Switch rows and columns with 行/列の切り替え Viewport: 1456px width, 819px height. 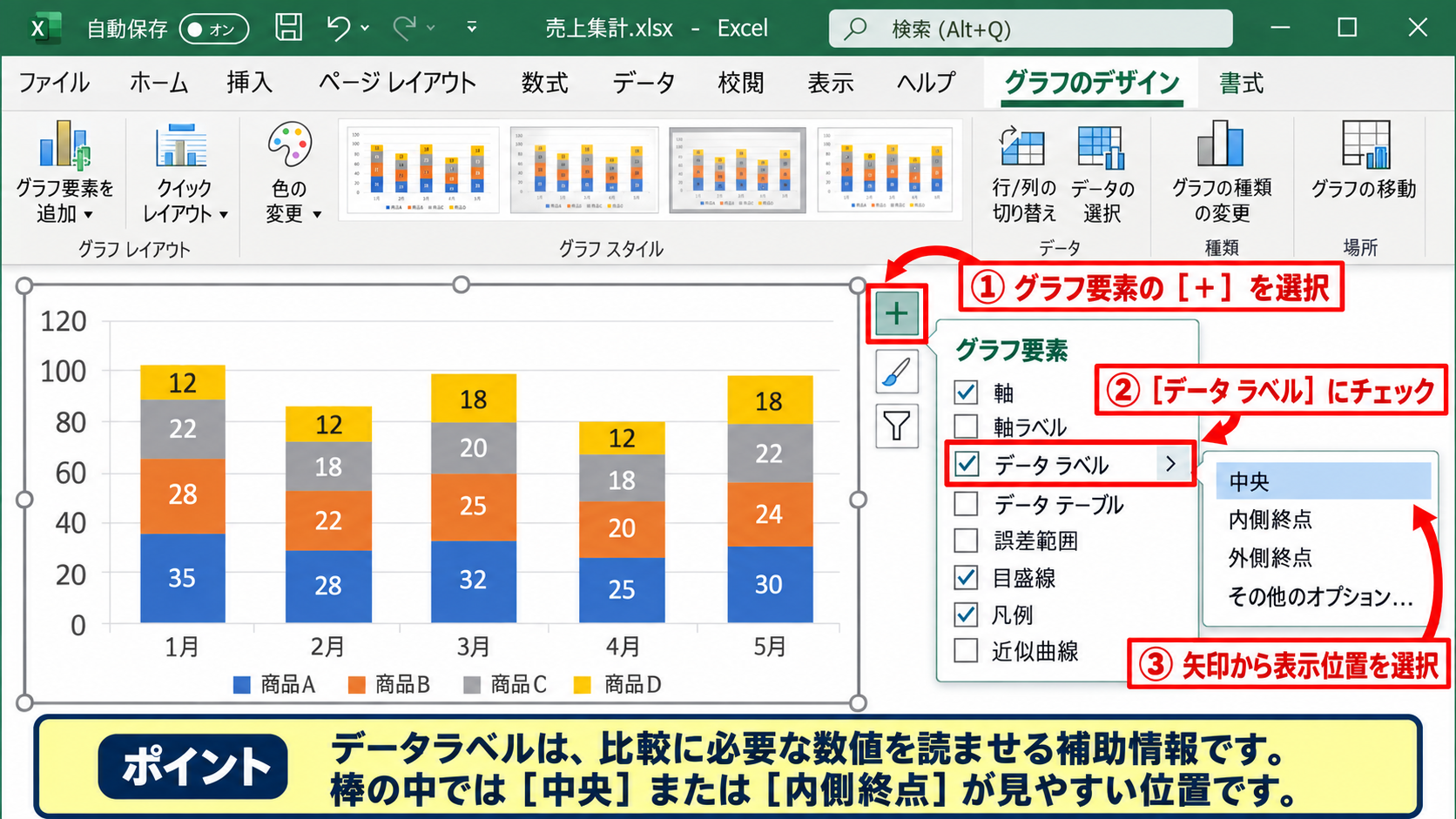1024,174
